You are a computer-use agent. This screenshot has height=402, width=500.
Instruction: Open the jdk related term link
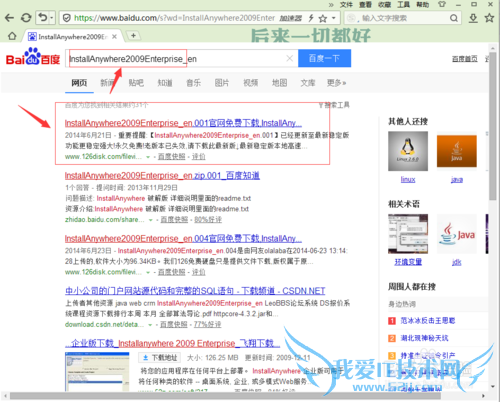click(x=457, y=262)
